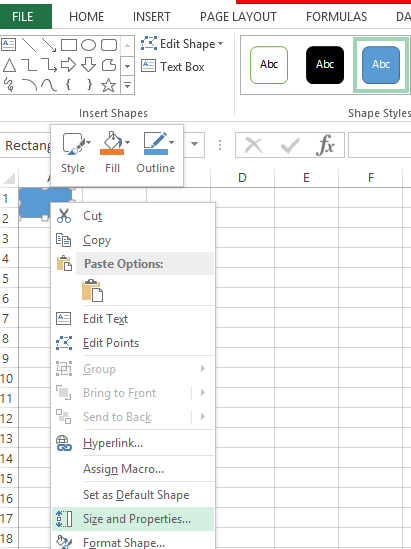This screenshot has height=549, width=411.
Task: Open the Fill color dropdown arrow
Action: 127,142
